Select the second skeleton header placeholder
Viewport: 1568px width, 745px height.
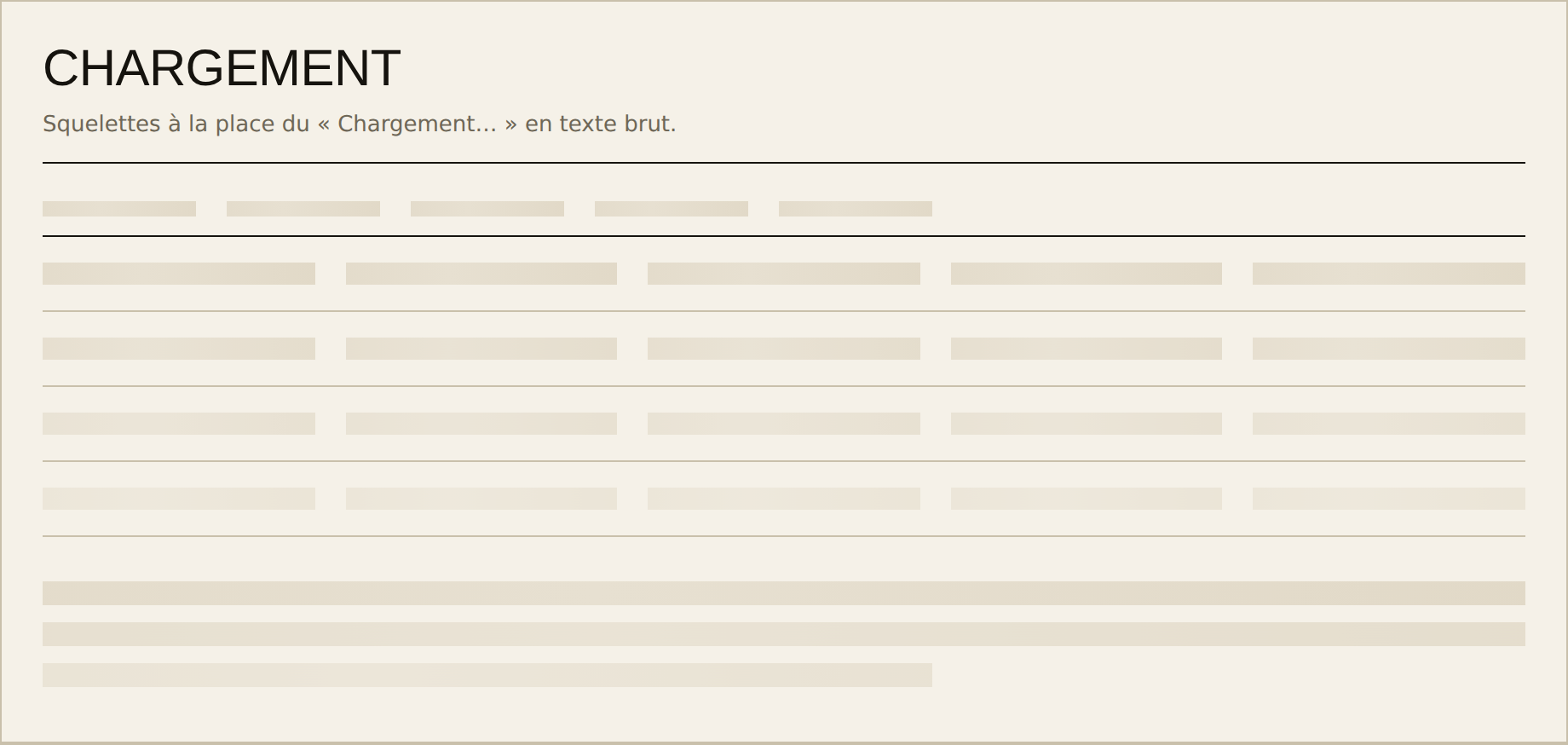pos(303,209)
